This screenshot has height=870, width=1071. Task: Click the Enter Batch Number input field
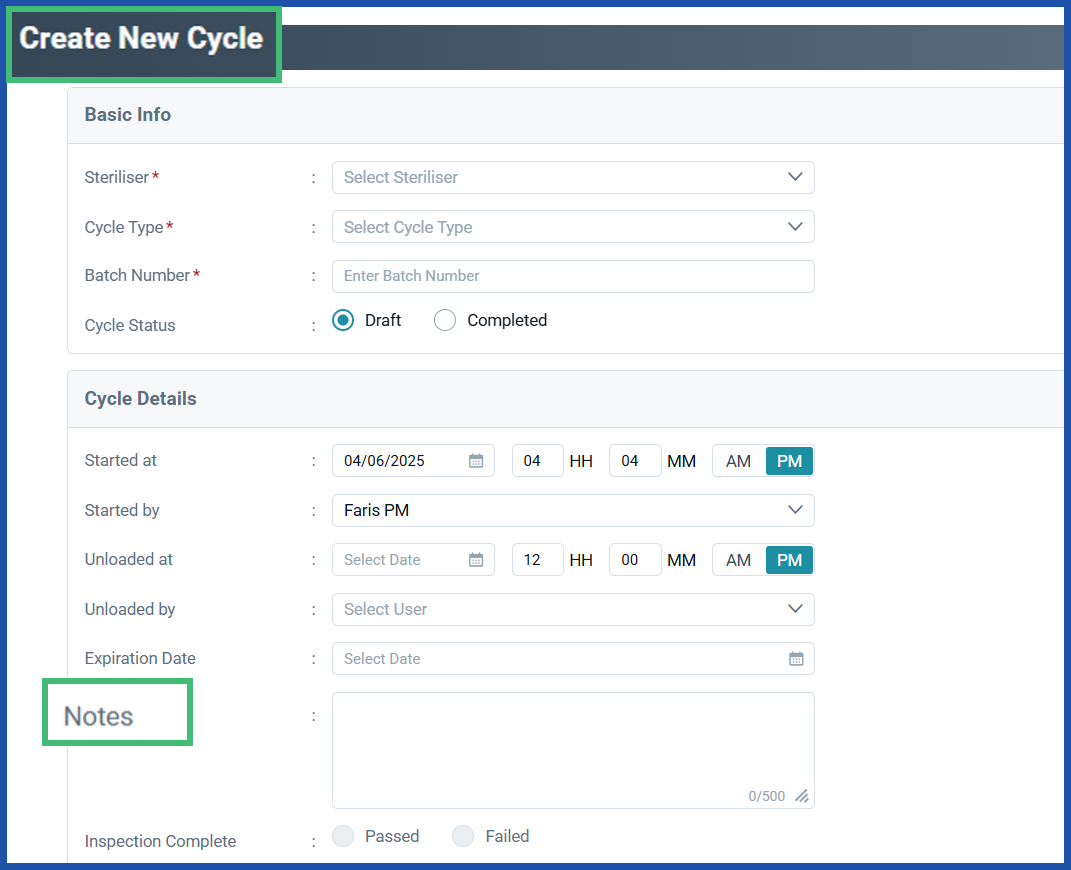(x=573, y=276)
